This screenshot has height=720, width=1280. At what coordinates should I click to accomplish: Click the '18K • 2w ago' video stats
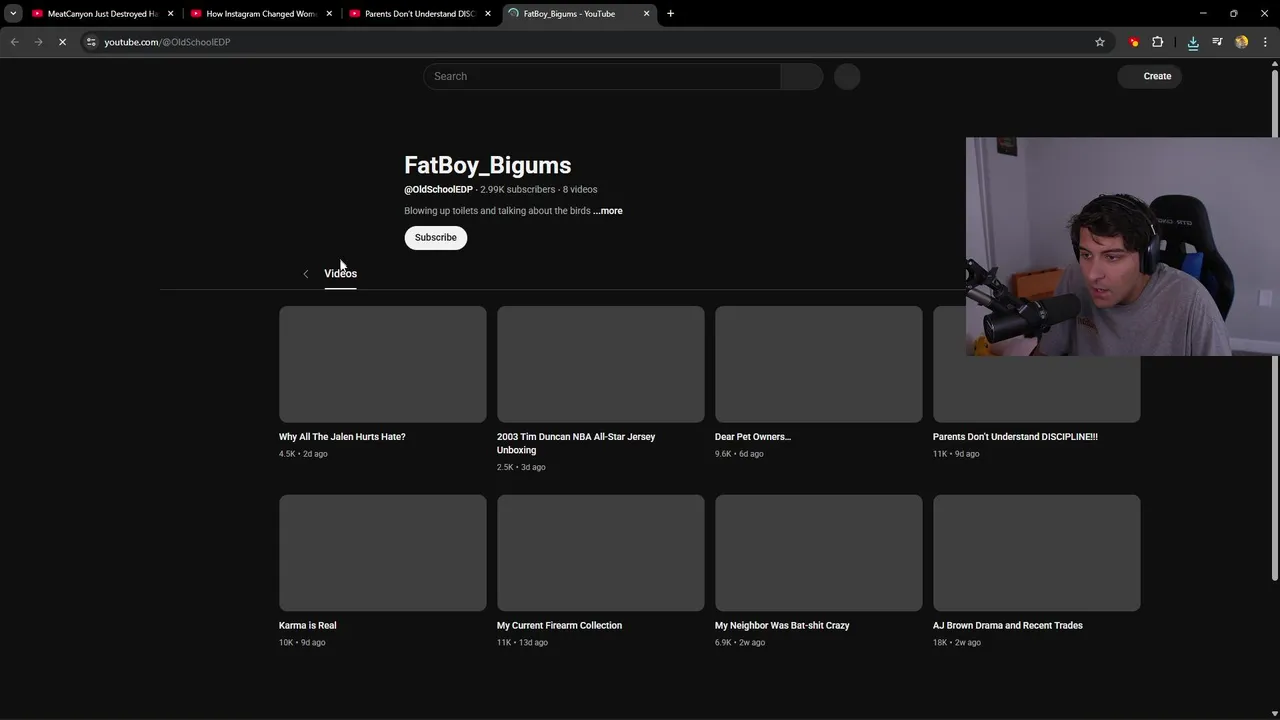click(957, 643)
